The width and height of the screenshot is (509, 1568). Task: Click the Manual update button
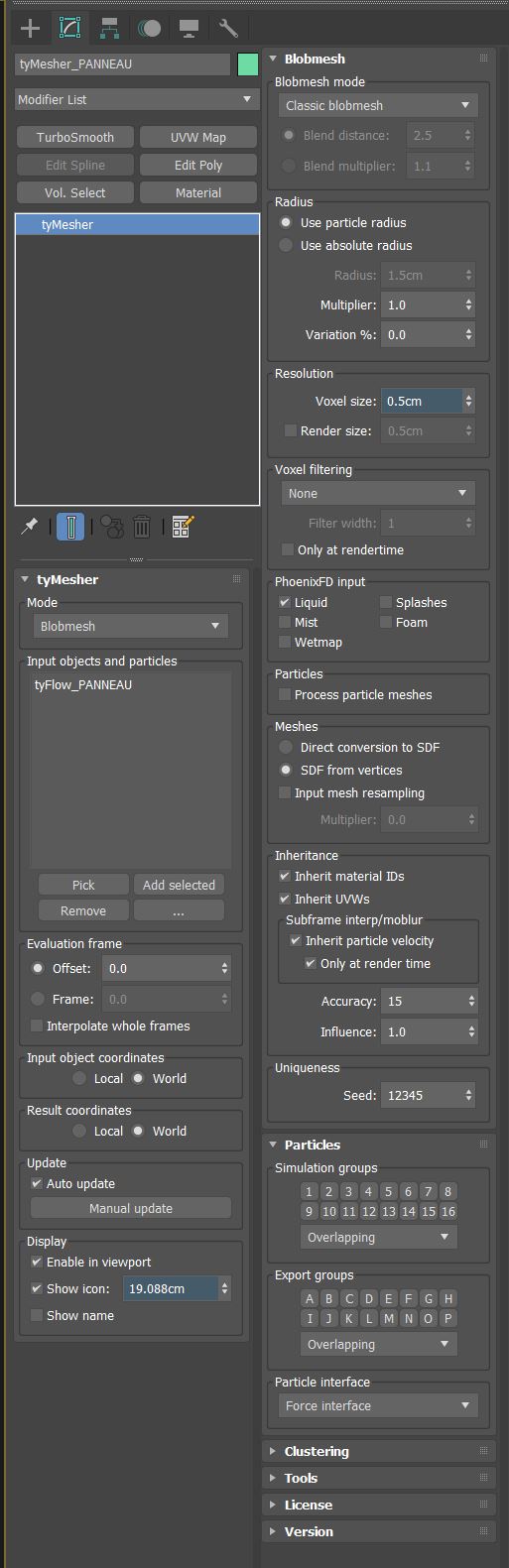(x=131, y=1208)
